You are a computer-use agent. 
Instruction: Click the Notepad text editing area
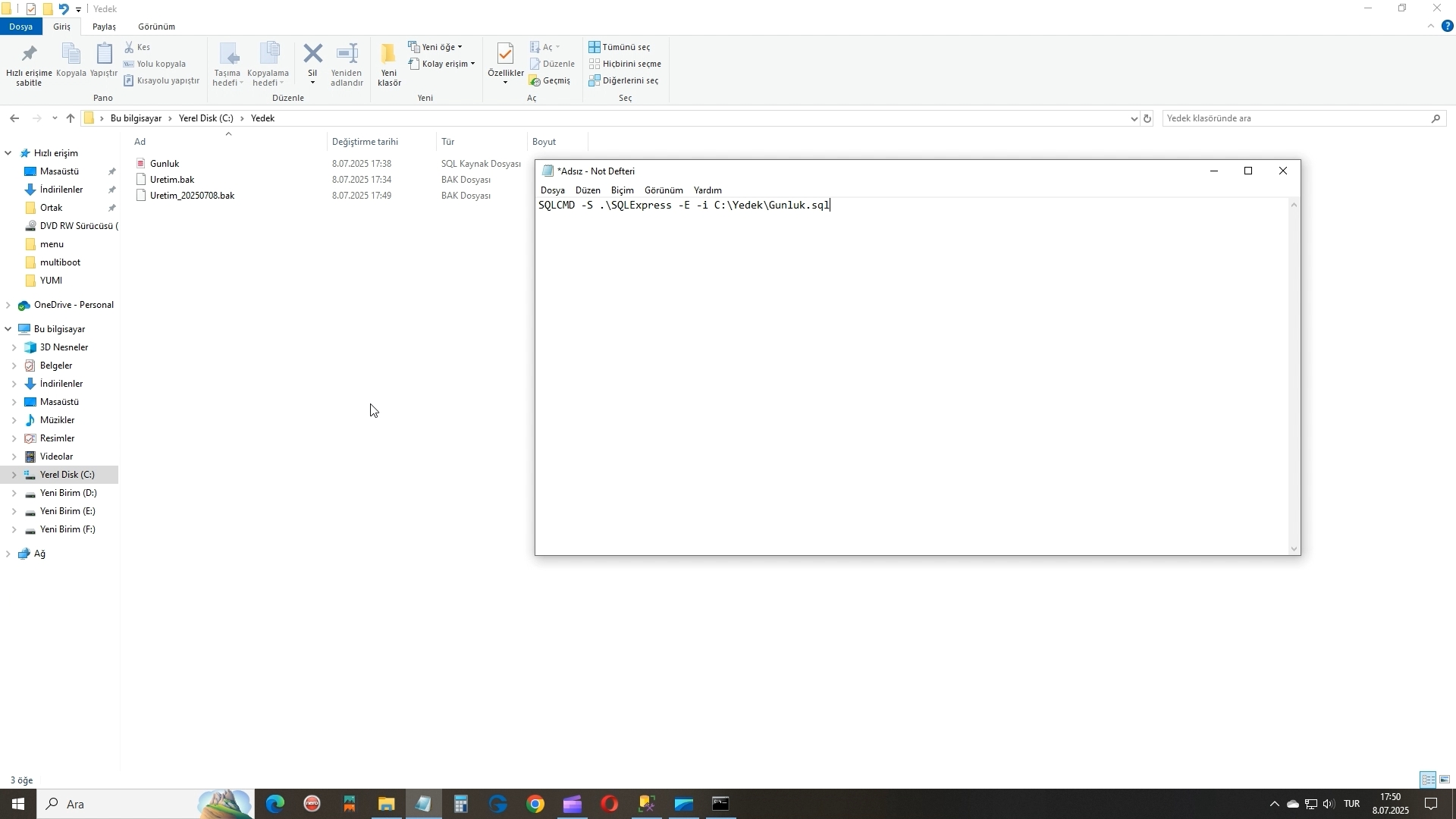coord(912,377)
